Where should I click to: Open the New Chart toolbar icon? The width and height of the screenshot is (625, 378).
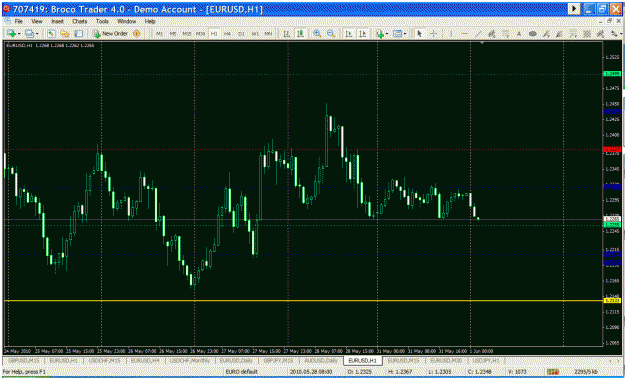coord(11,34)
